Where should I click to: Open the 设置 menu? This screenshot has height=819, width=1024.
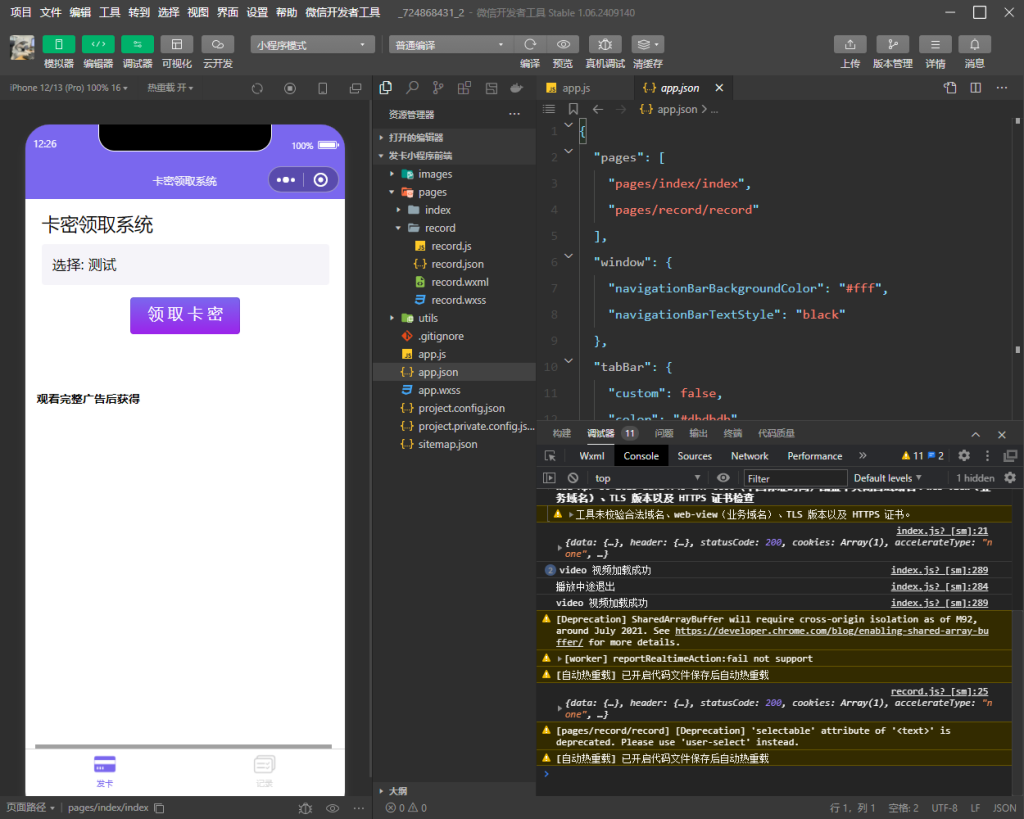point(257,12)
